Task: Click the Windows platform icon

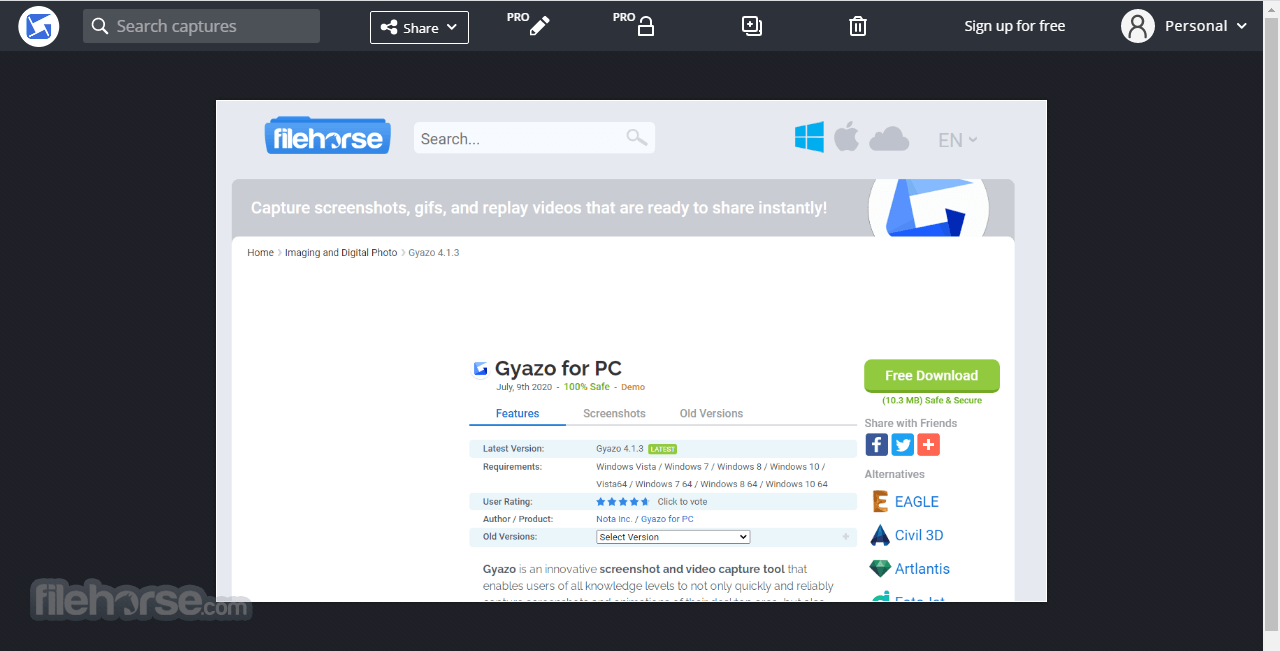Action: tap(809, 138)
